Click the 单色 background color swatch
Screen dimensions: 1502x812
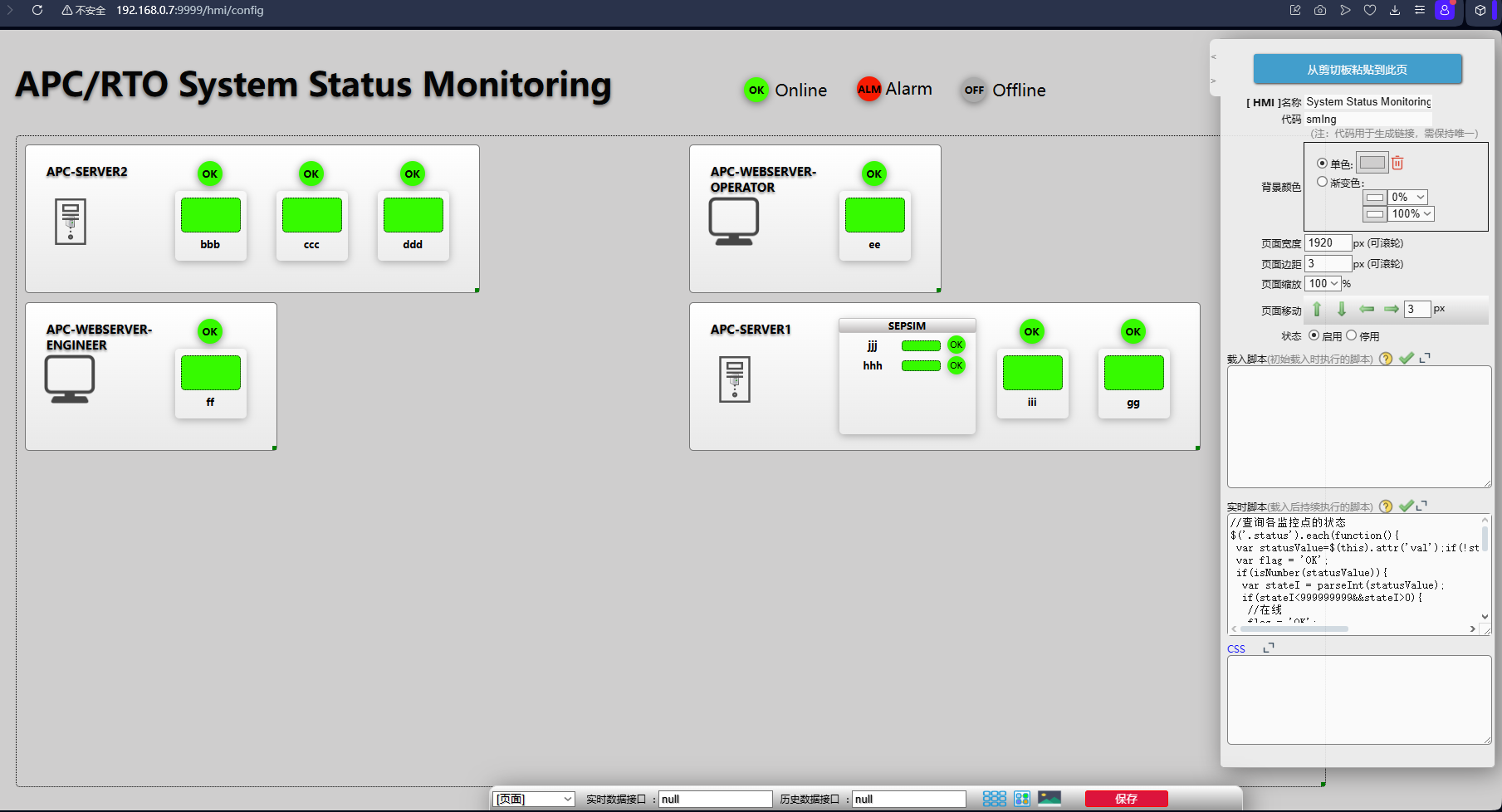(1372, 163)
